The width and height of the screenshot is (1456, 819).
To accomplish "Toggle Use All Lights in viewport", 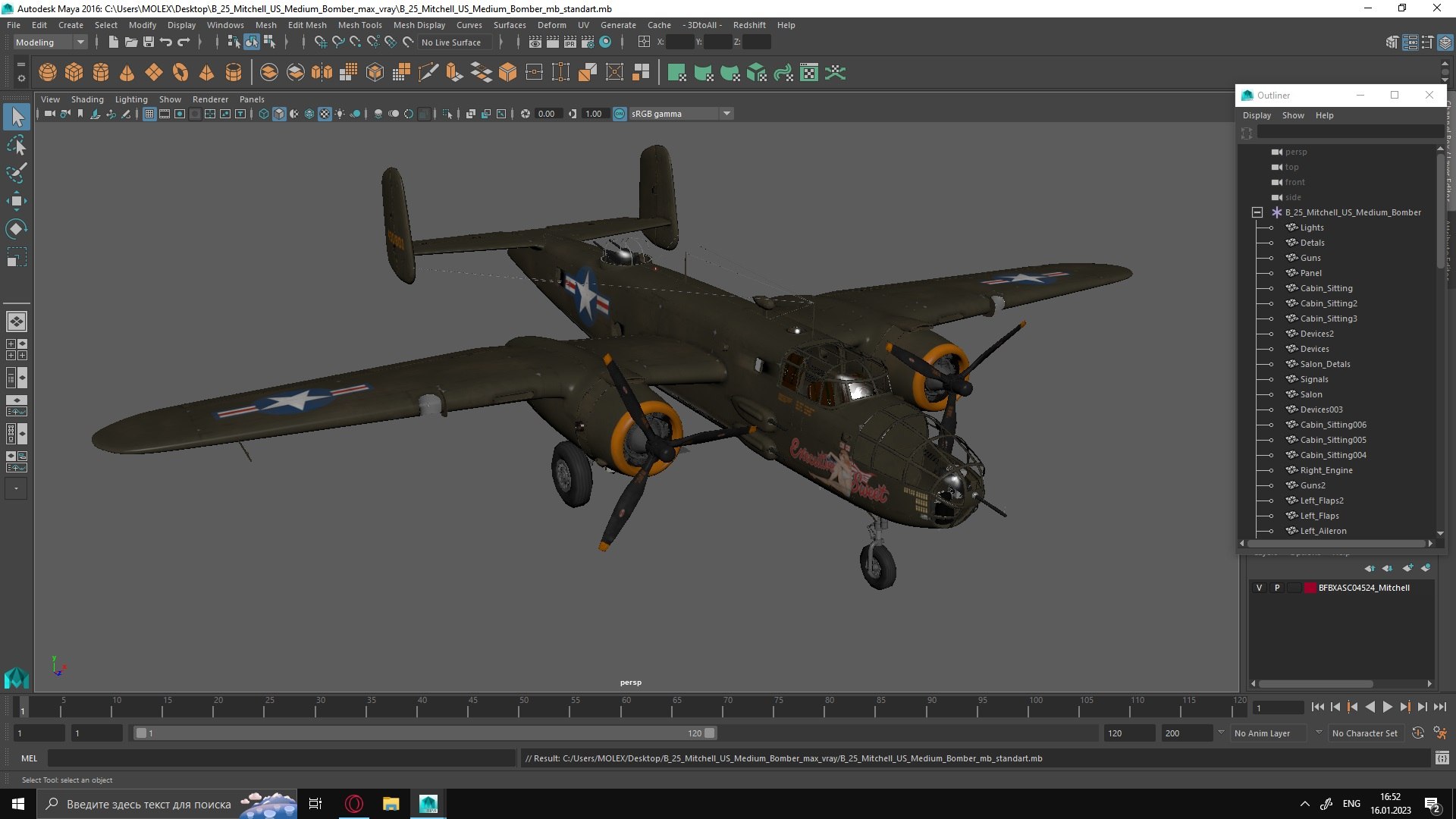I will (340, 114).
